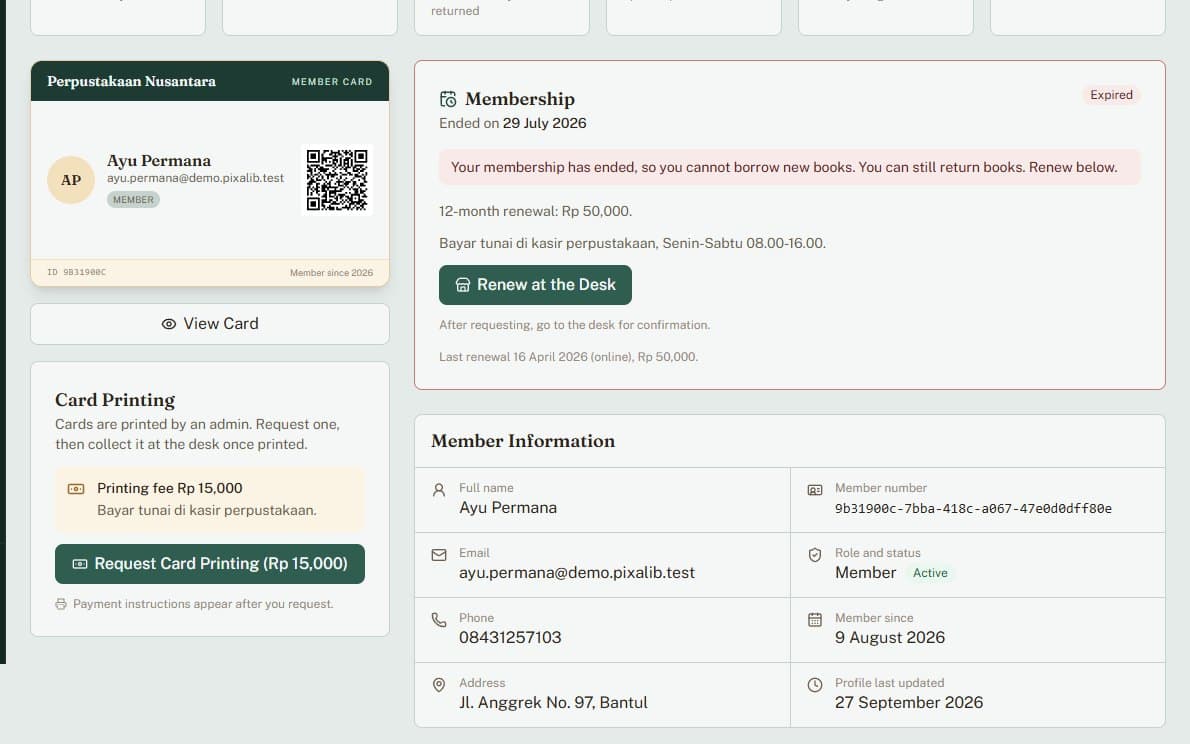Click the role value Member
The image size is (1190, 744).
[865, 573]
